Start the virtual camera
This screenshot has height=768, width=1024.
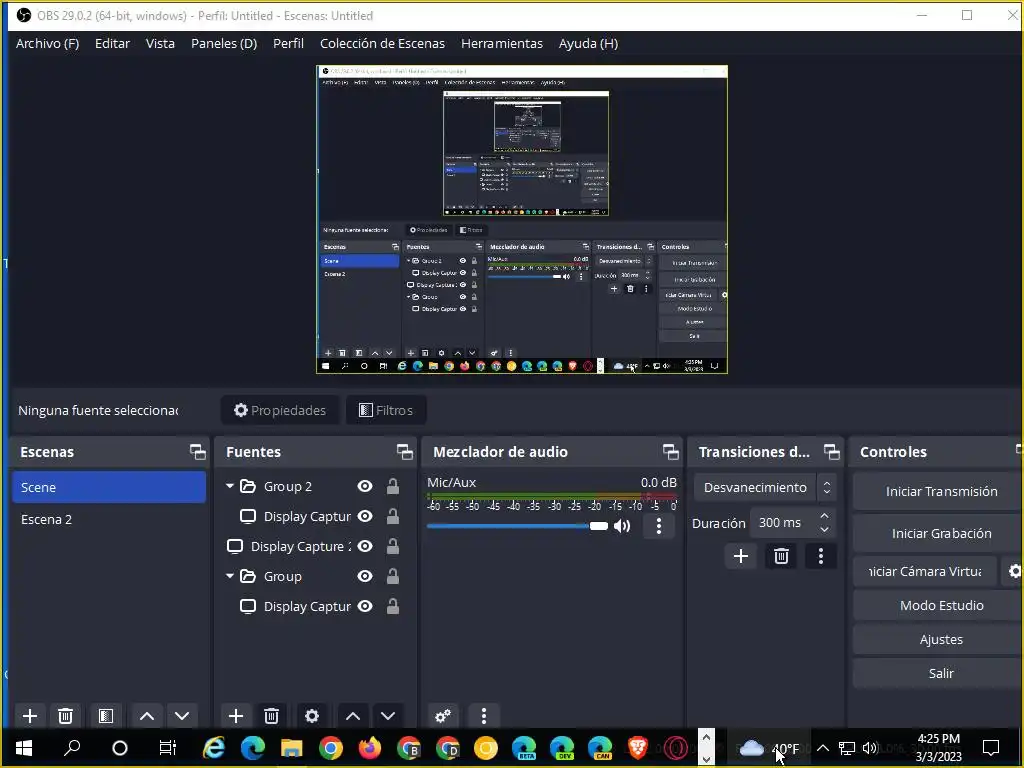pos(925,571)
